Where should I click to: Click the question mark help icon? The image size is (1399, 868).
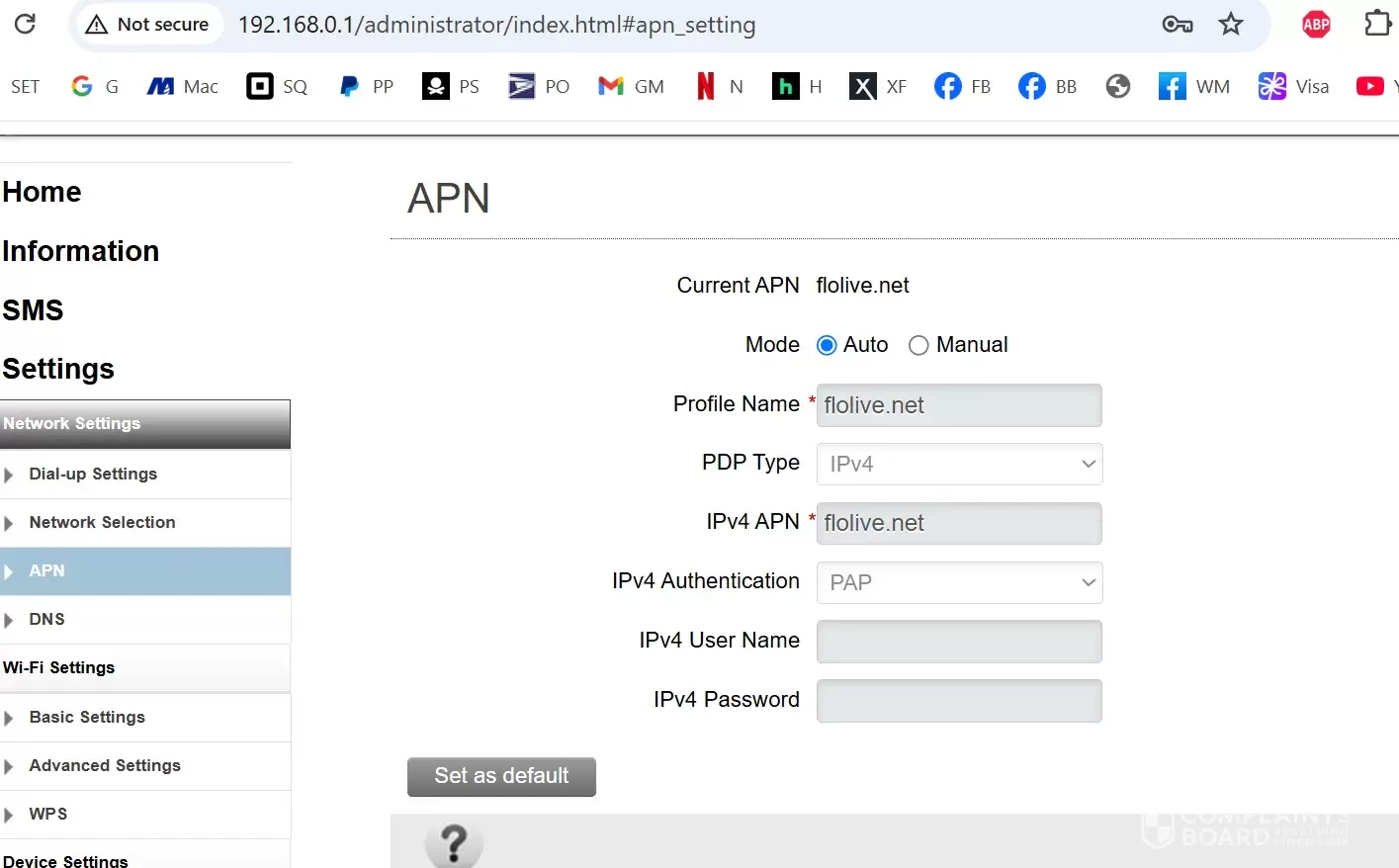point(454,844)
